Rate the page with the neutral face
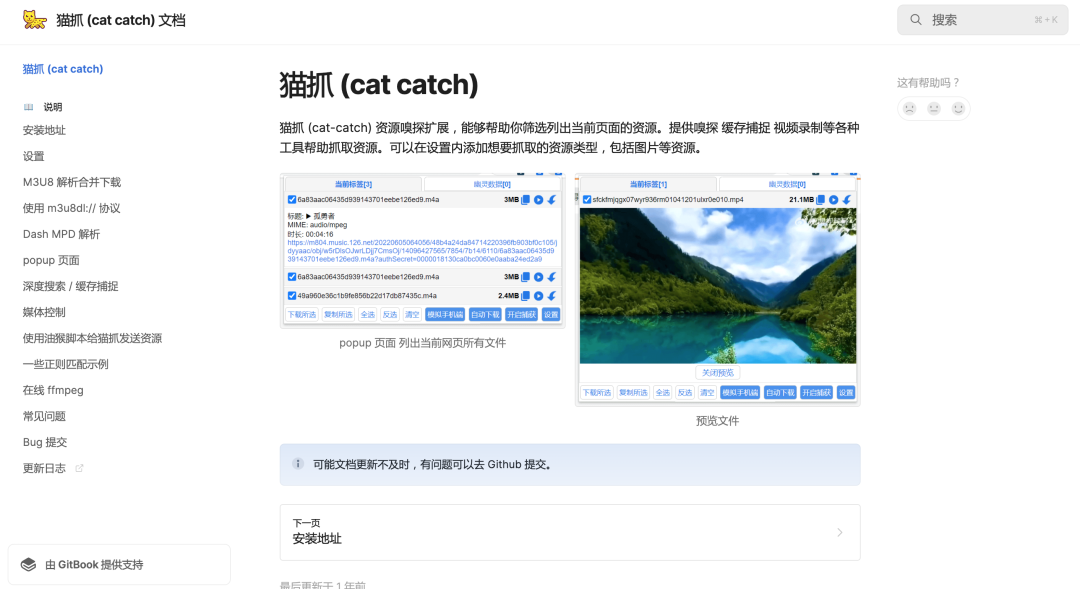1080x589 pixels. pos(933,108)
